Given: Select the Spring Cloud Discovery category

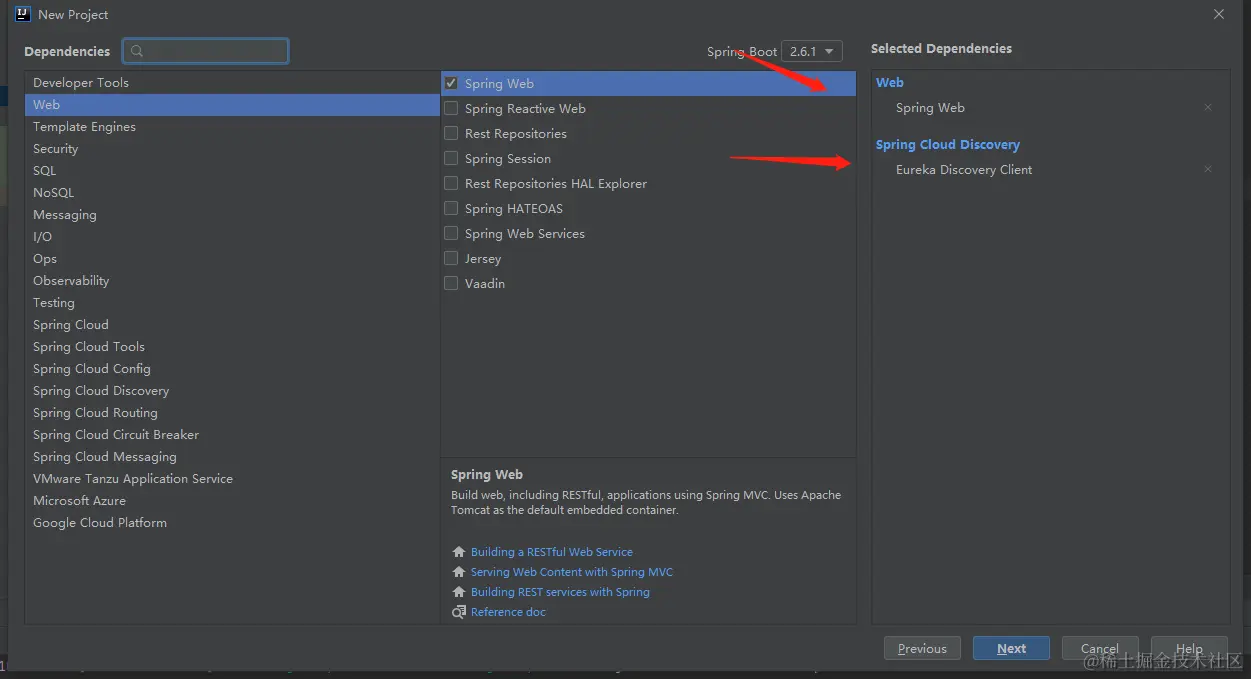Looking at the screenshot, I should pyautogui.click(x=101, y=391).
